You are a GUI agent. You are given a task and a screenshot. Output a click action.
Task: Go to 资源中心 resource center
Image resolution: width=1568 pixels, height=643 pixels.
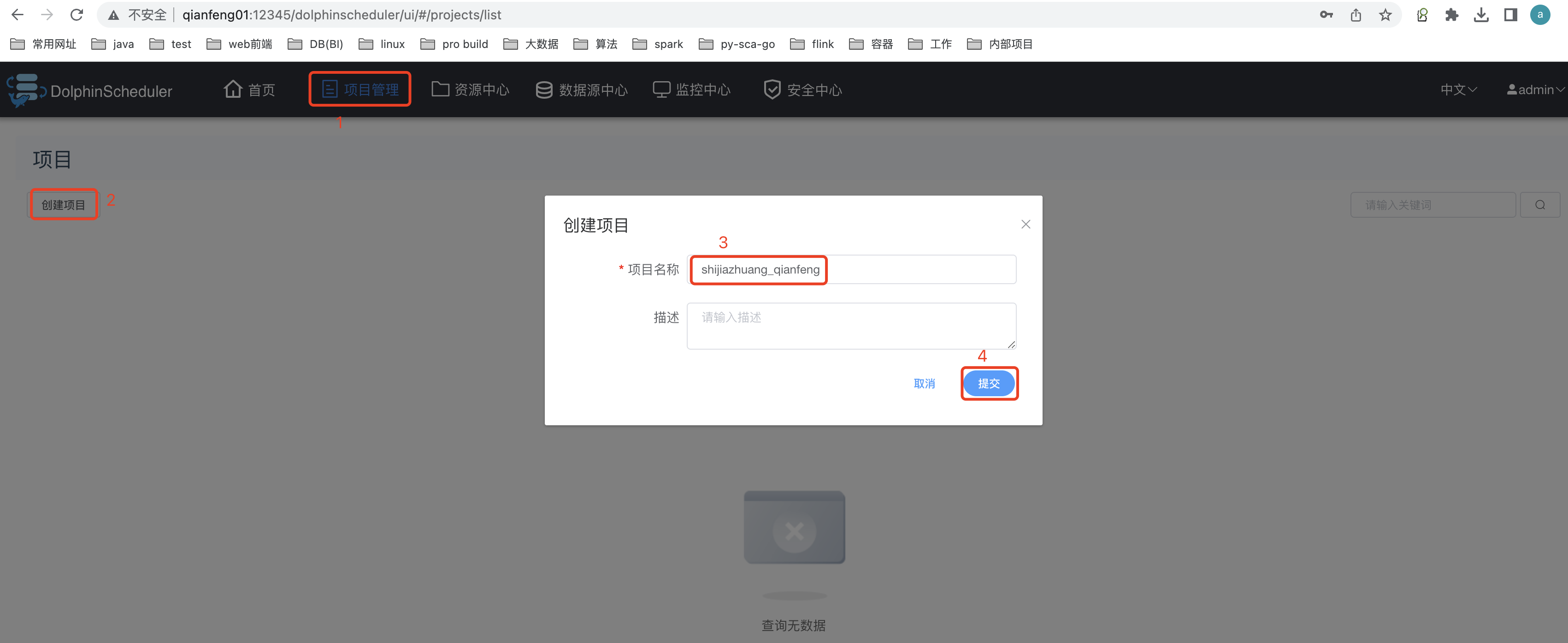tap(471, 89)
